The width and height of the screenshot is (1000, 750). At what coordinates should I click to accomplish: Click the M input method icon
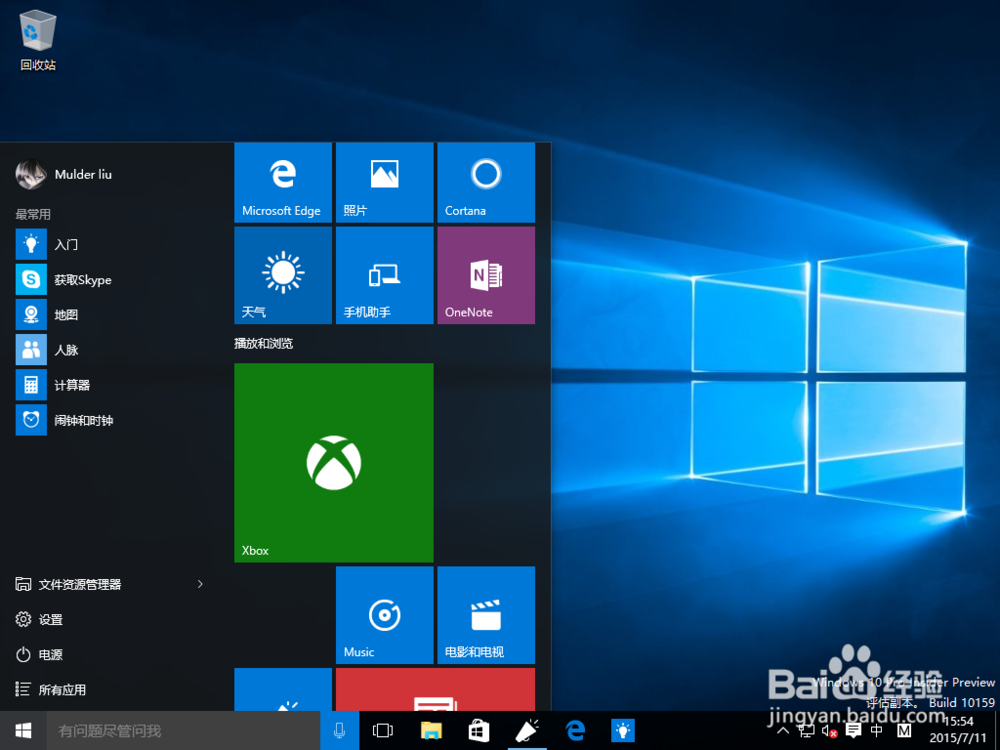pyautogui.click(x=904, y=731)
